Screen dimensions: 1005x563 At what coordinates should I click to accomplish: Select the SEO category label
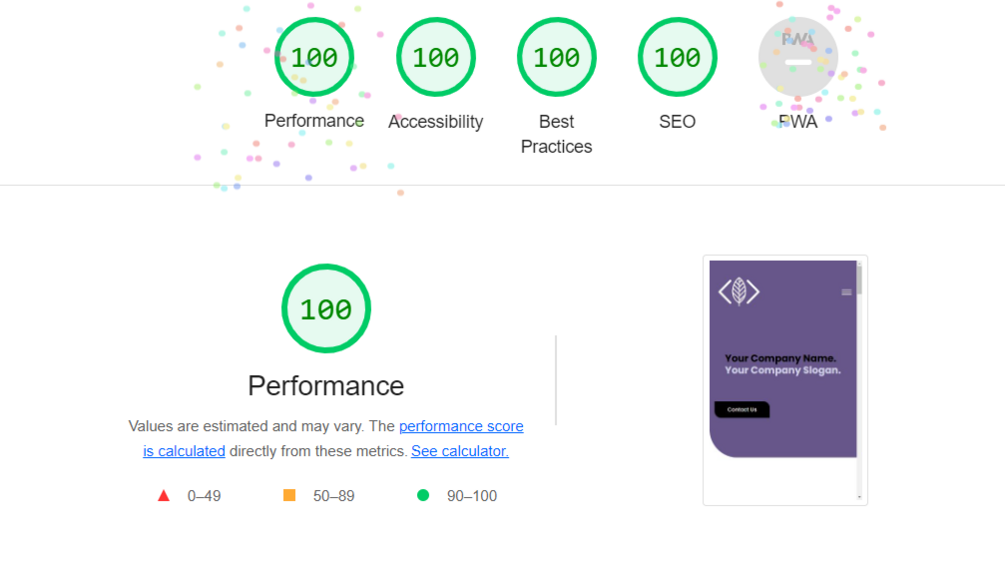coord(677,122)
